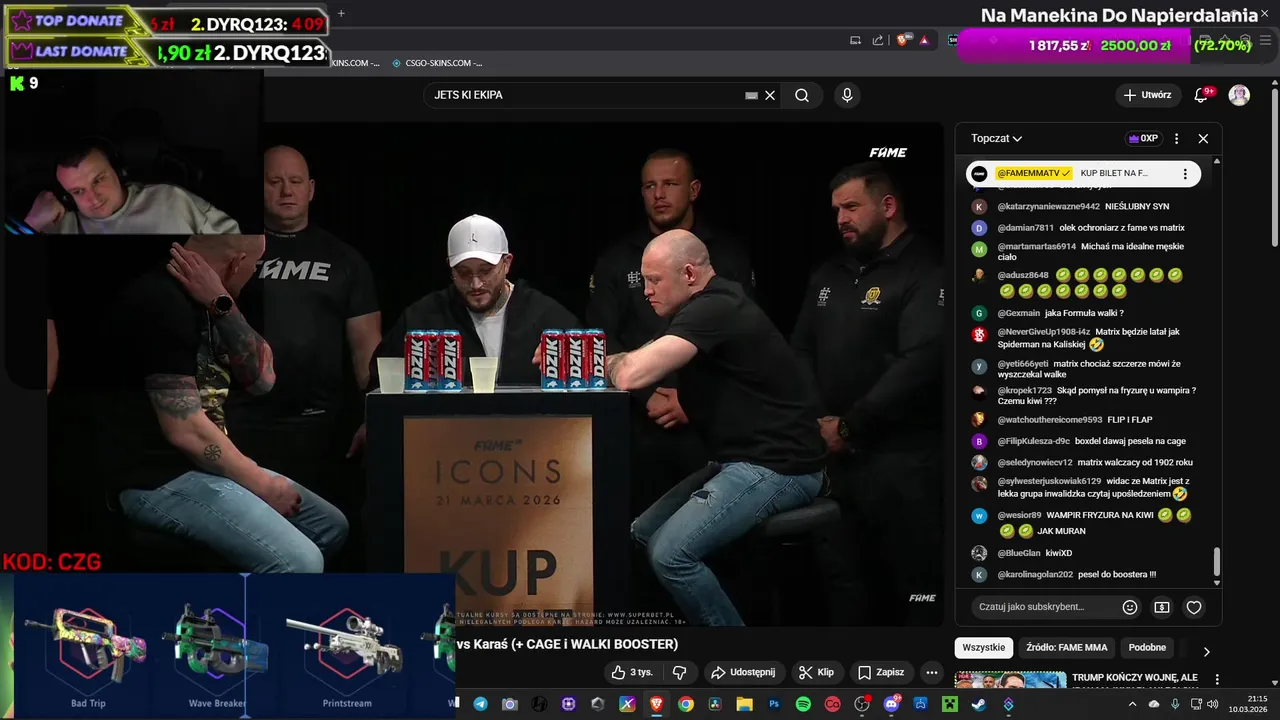Activate voice search microphone
The height and width of the screenshot is (720, 1280).
tap(847, 95)
